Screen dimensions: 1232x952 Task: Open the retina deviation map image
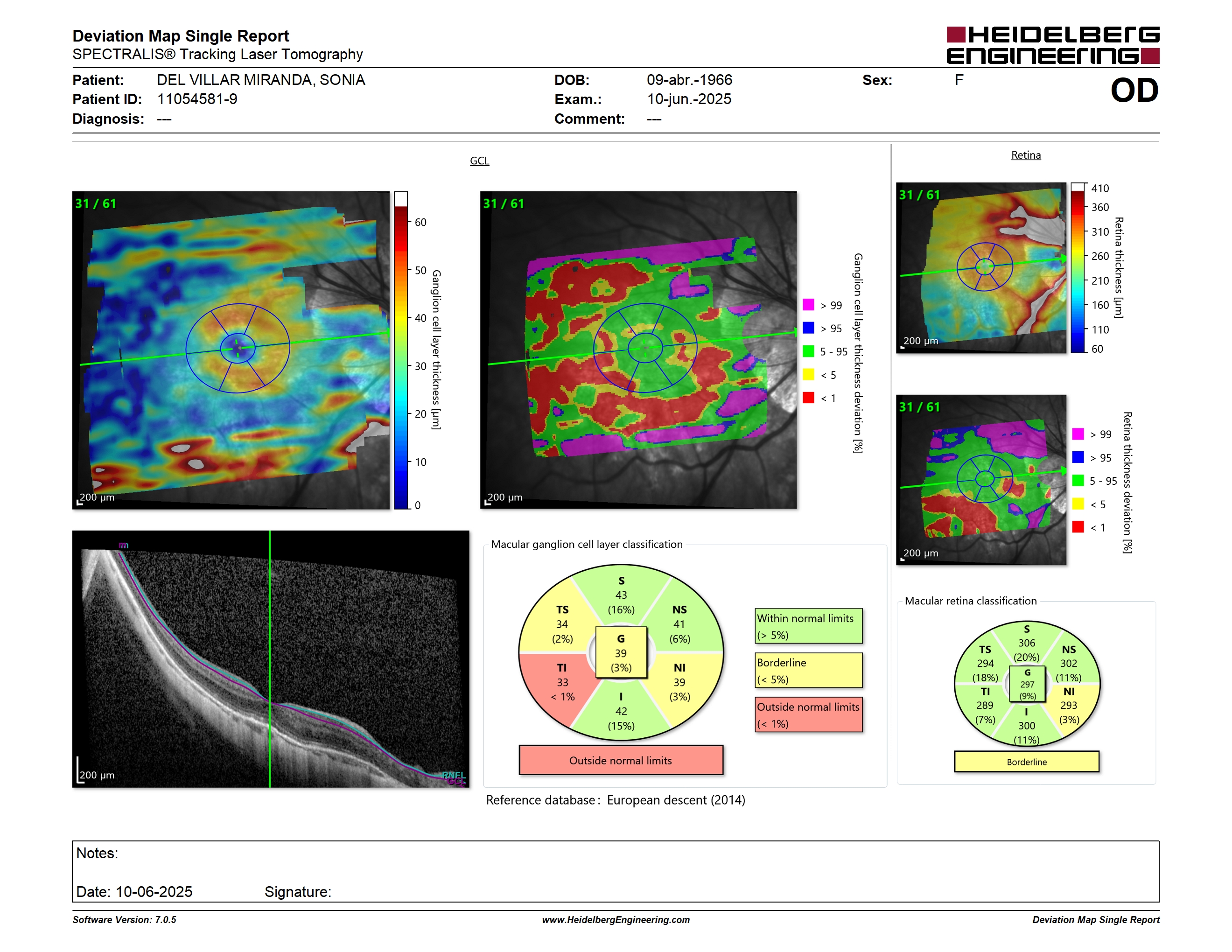pyautogui.click(x=981, y=480)
